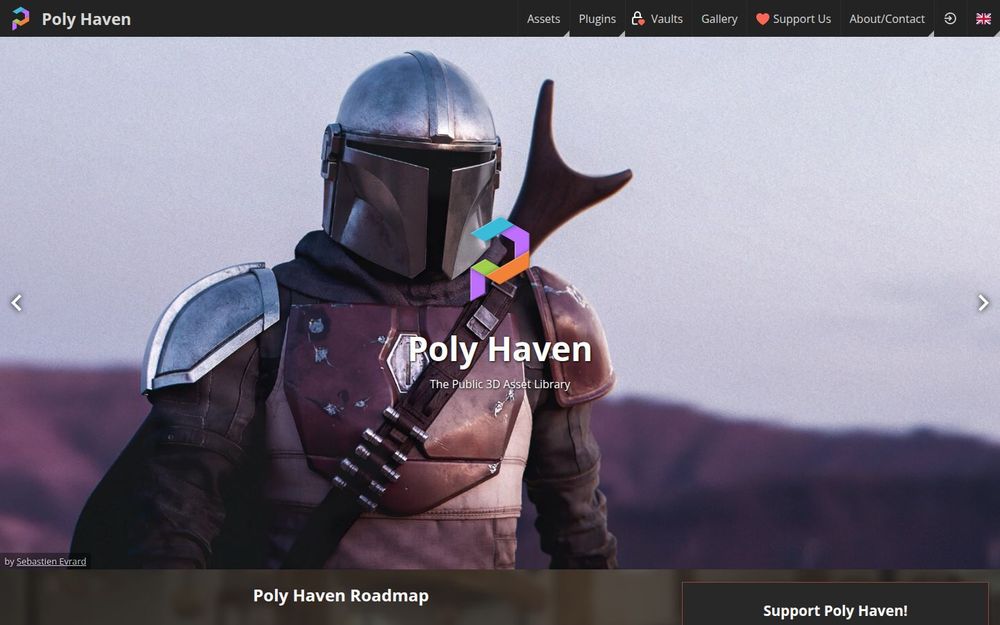Click the padlock icon beside Vaults

(x=638, y=18)
